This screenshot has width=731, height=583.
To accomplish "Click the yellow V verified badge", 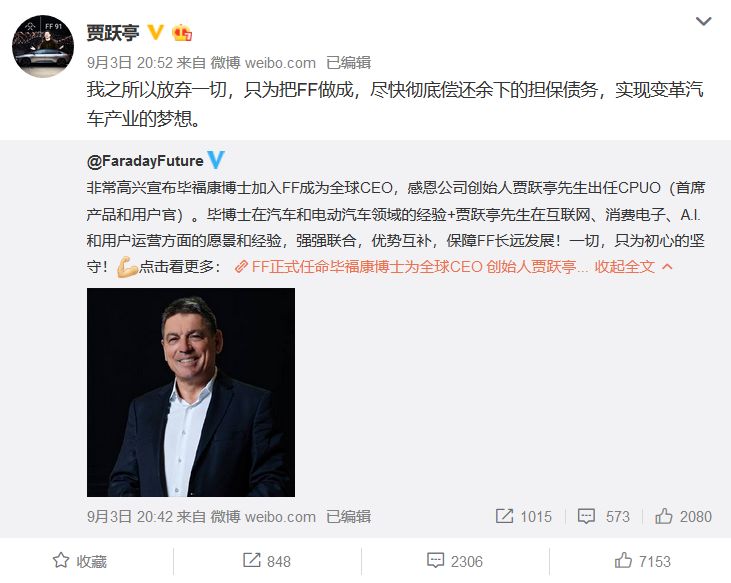I will pyautogui.click(x=155, y=32).
